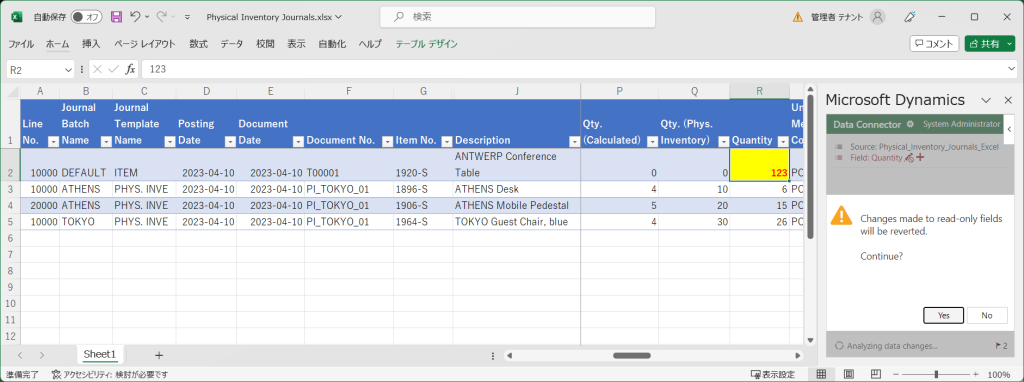Click the Redo arrow icon
Screen dimensions: 1024x382
click(x=161, y=17)
